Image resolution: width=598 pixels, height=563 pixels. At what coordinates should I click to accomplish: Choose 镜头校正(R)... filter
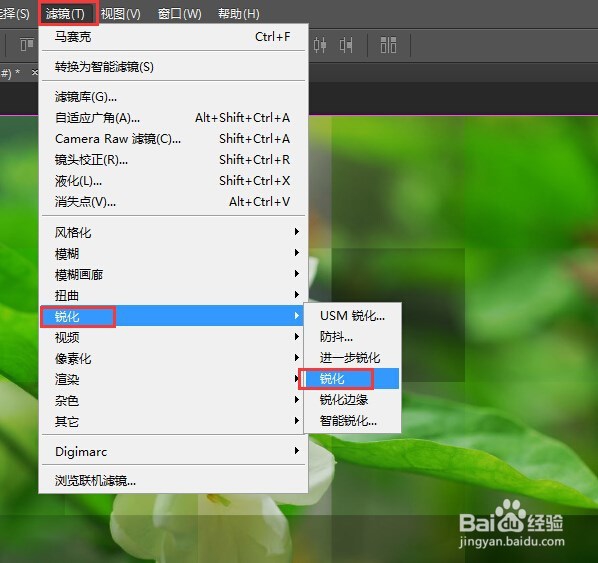coord(173,160)
